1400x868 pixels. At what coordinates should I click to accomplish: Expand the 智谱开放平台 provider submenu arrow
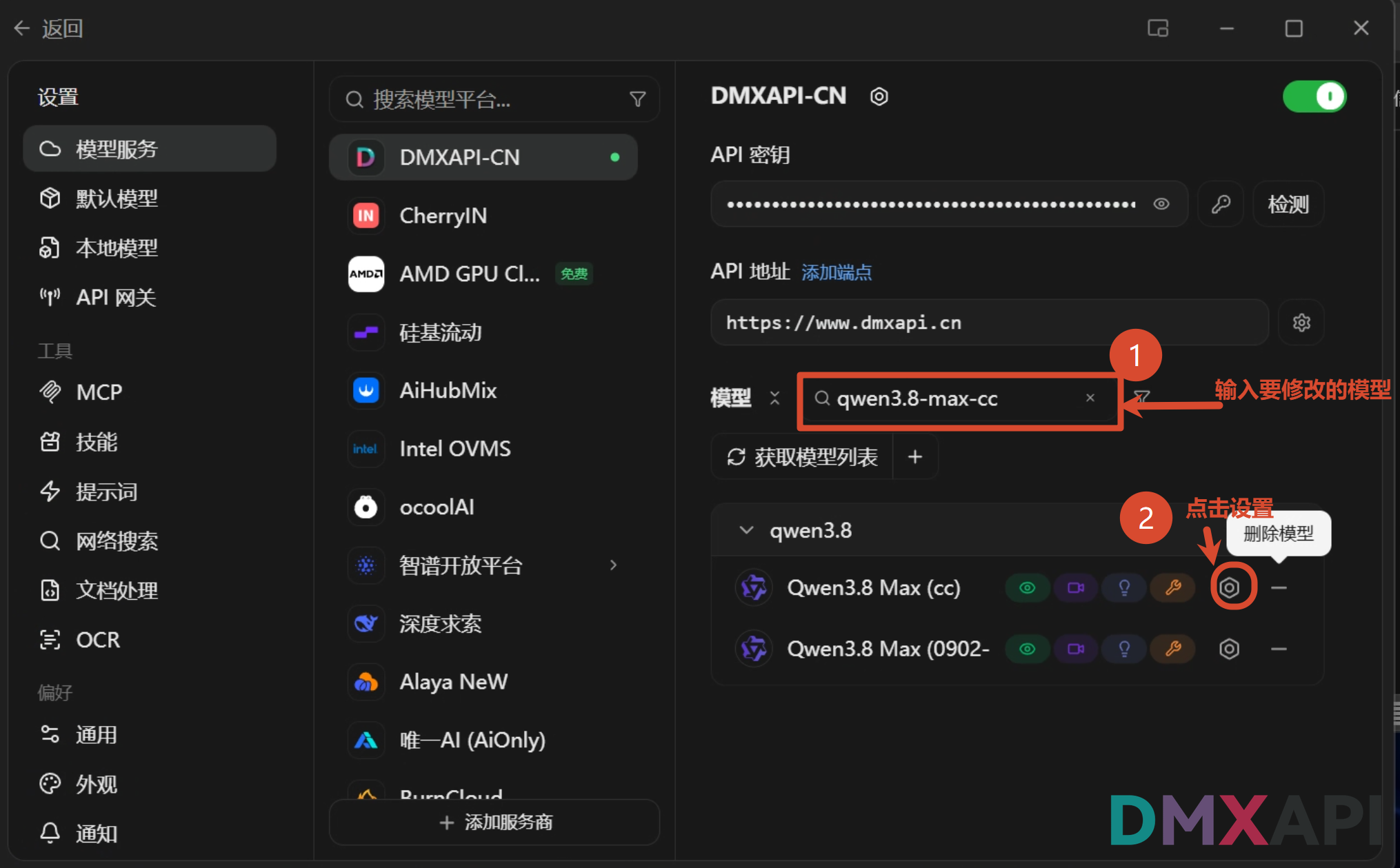613,565
